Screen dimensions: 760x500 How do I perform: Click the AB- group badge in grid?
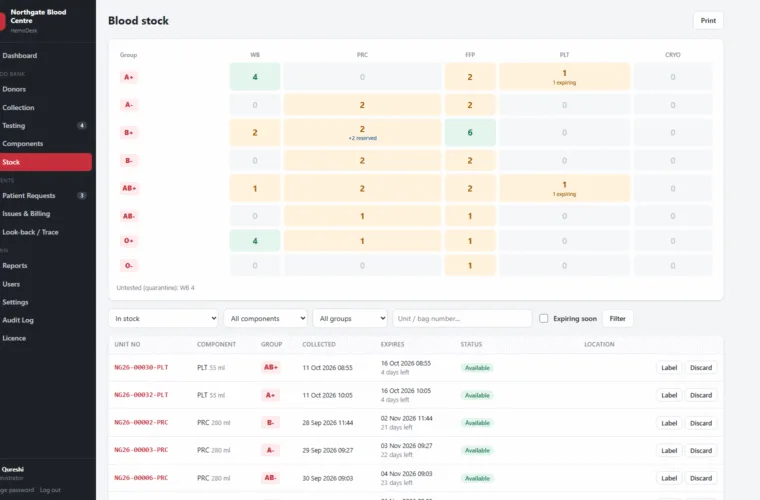pyautogui.click(x=129, y=216)
